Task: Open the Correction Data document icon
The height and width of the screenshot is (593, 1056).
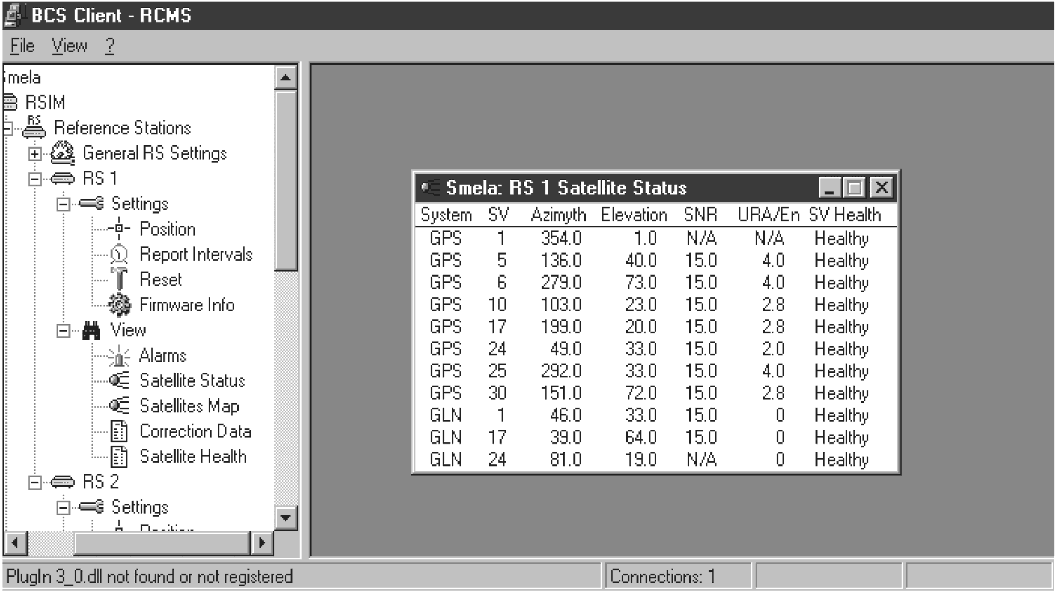Action: pos(119,431)
